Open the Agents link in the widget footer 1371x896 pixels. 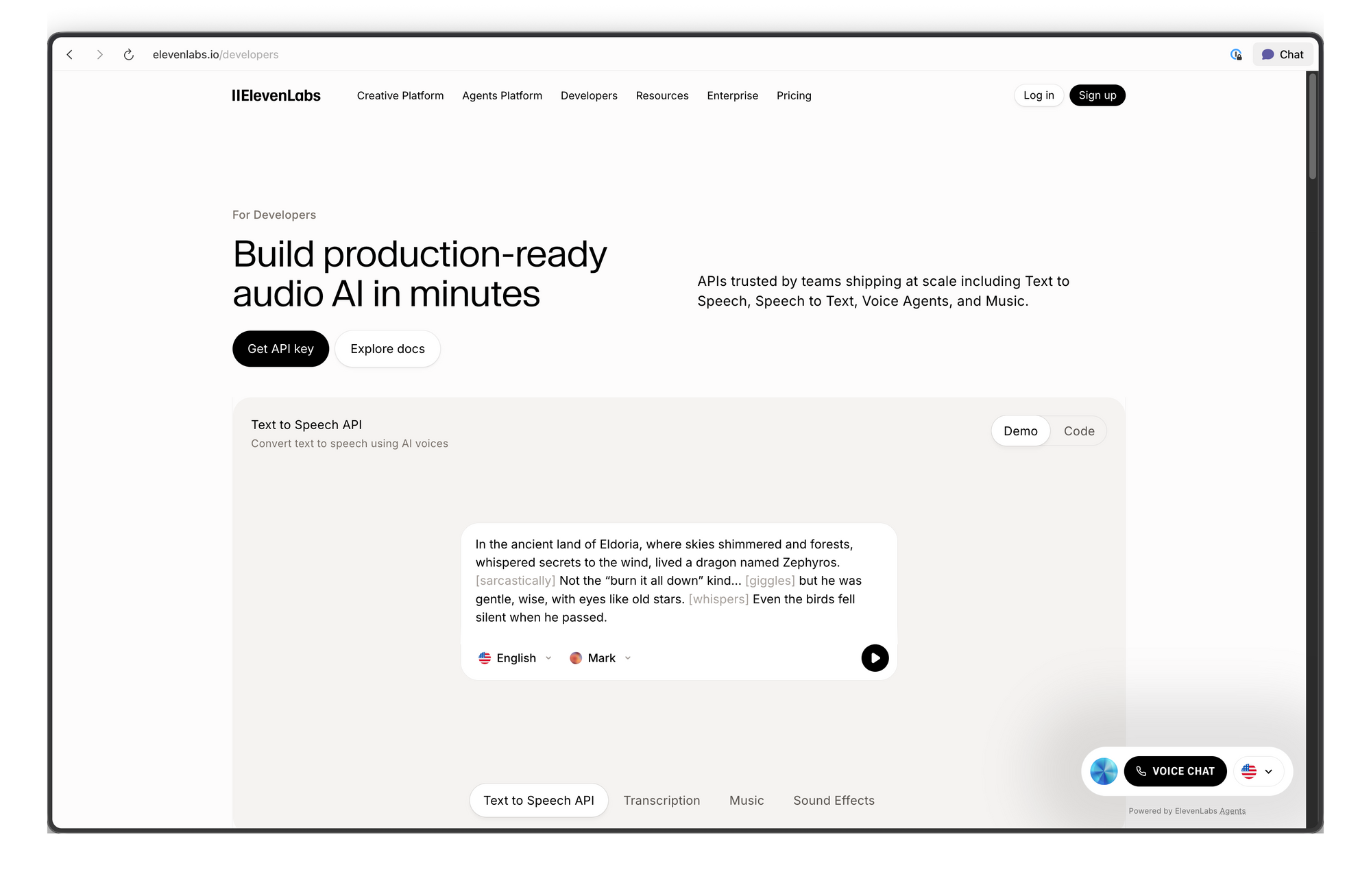1232,810
